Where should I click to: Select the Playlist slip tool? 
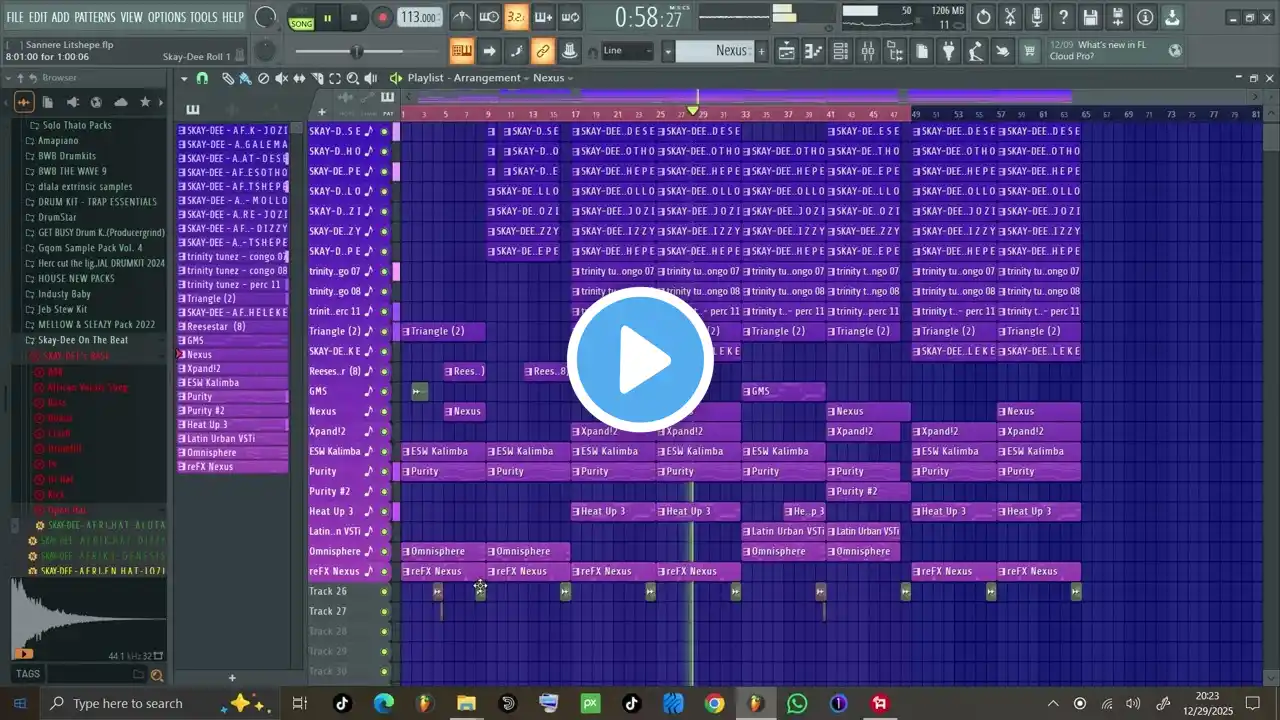coord(299,78)
